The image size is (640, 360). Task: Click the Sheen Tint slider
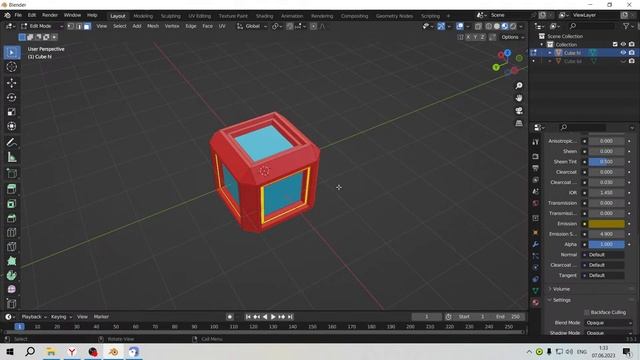(x=606, y=162)
